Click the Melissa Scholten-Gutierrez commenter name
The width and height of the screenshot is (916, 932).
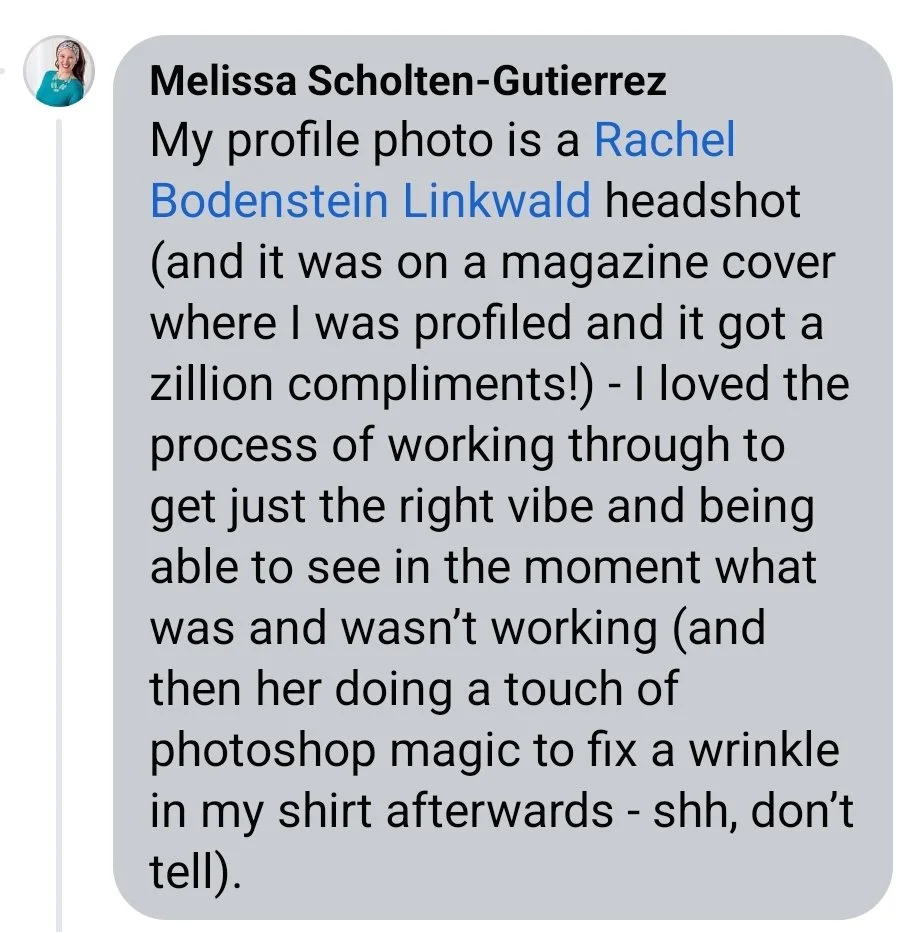[x=408, y=80]
